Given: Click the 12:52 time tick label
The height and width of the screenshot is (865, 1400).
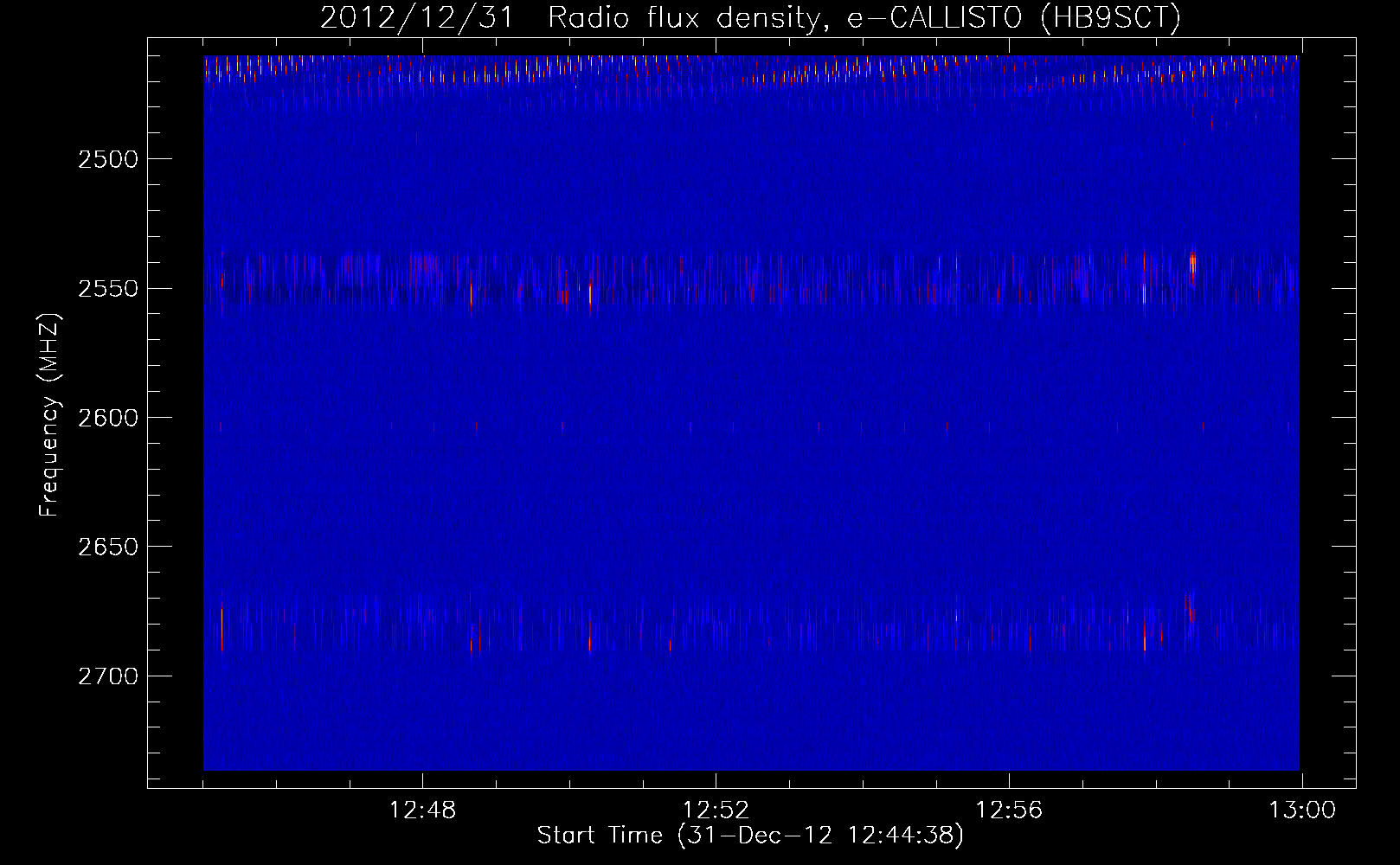Looking at the screenshot, I should (x=716, y=811).
